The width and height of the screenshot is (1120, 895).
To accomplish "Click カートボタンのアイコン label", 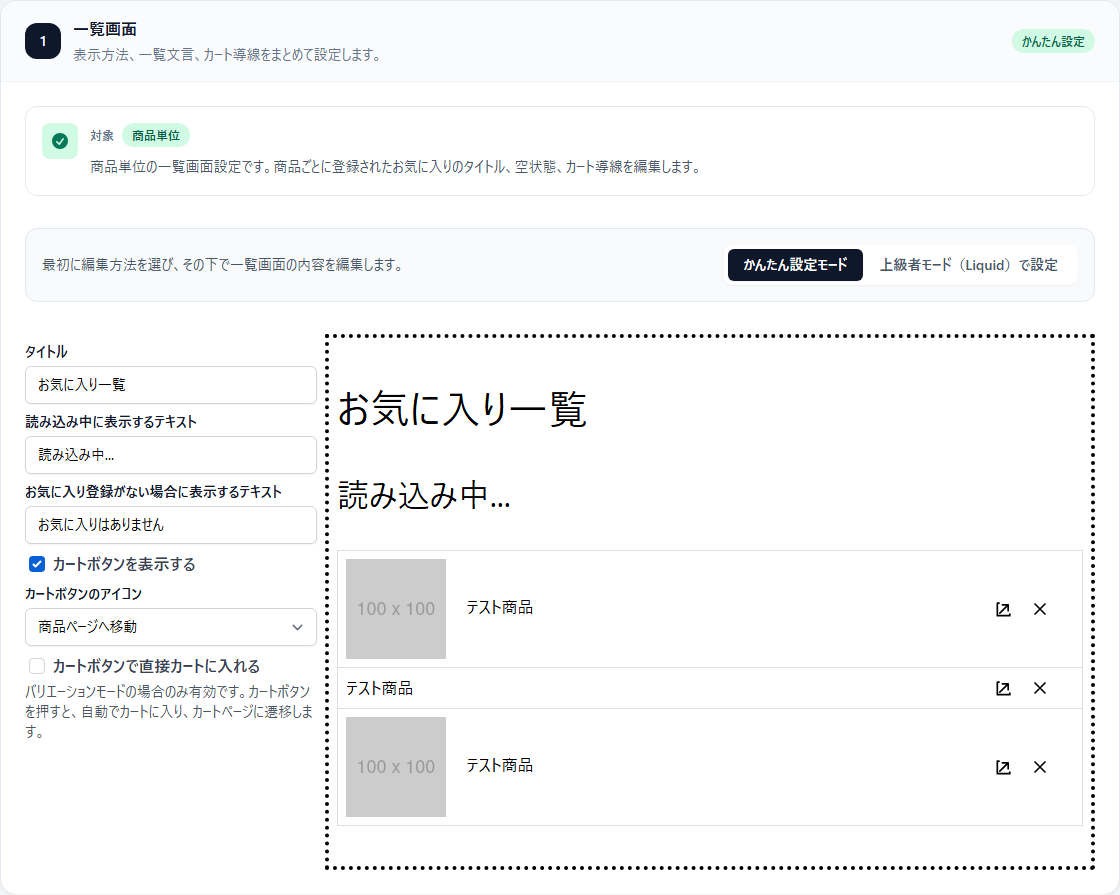I will pos(84,594).
